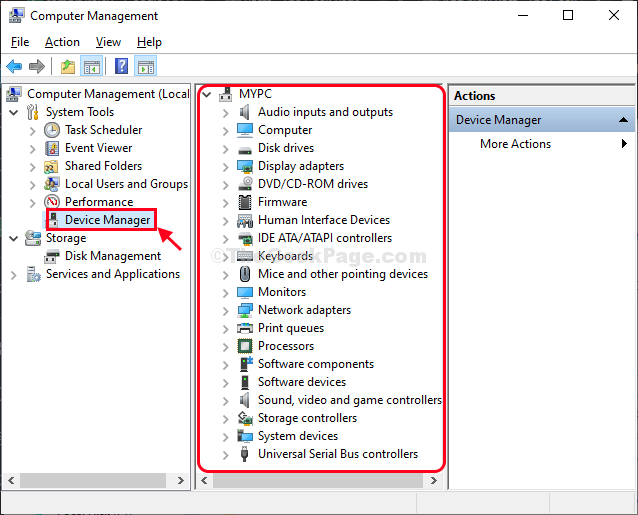The height and width of the screenshot is (515, 638).
Task: Click the Human Interface Devices icon
Action: coord(245,220)
